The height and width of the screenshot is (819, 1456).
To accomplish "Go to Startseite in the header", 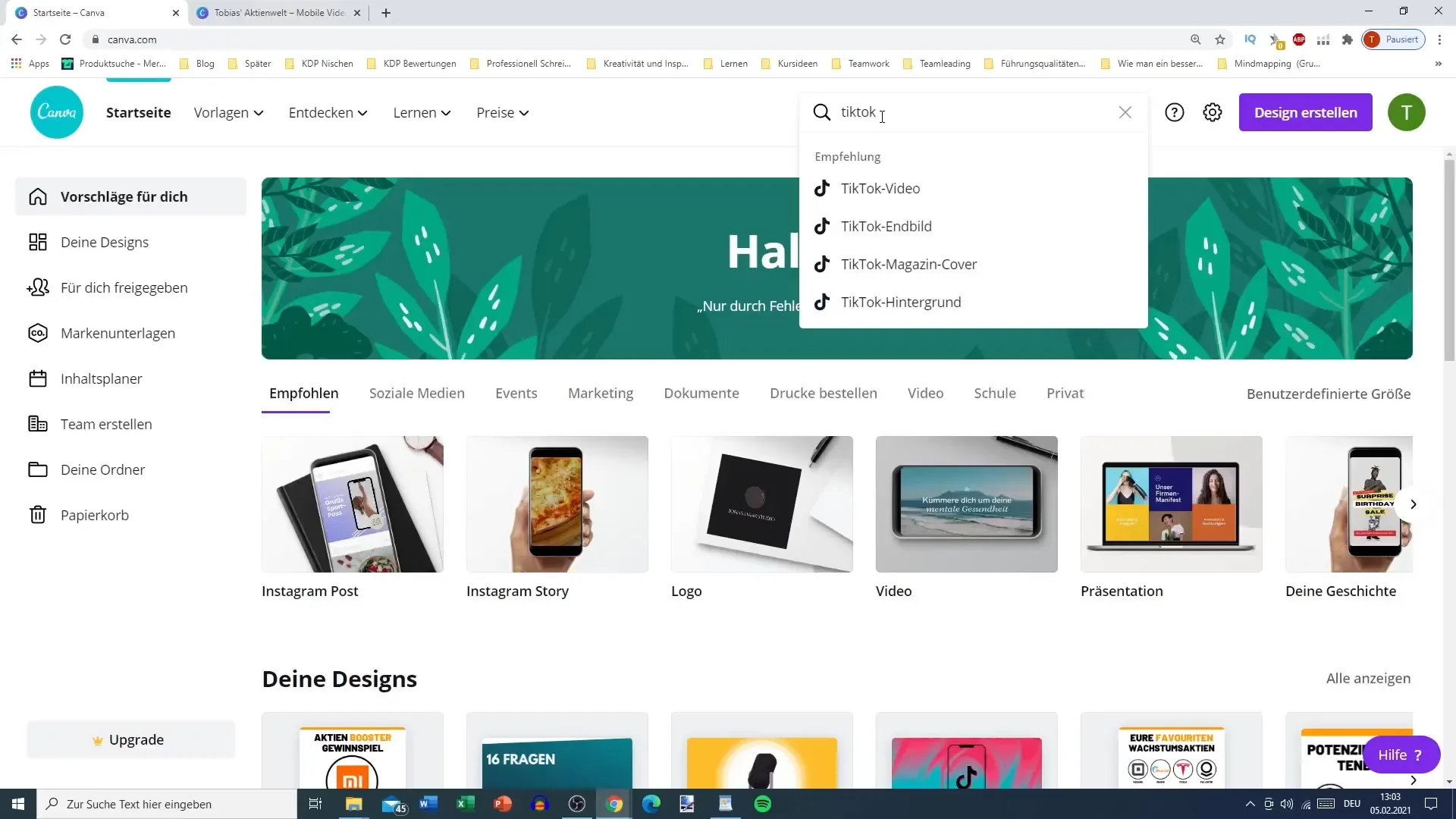I will click(139, 112).
